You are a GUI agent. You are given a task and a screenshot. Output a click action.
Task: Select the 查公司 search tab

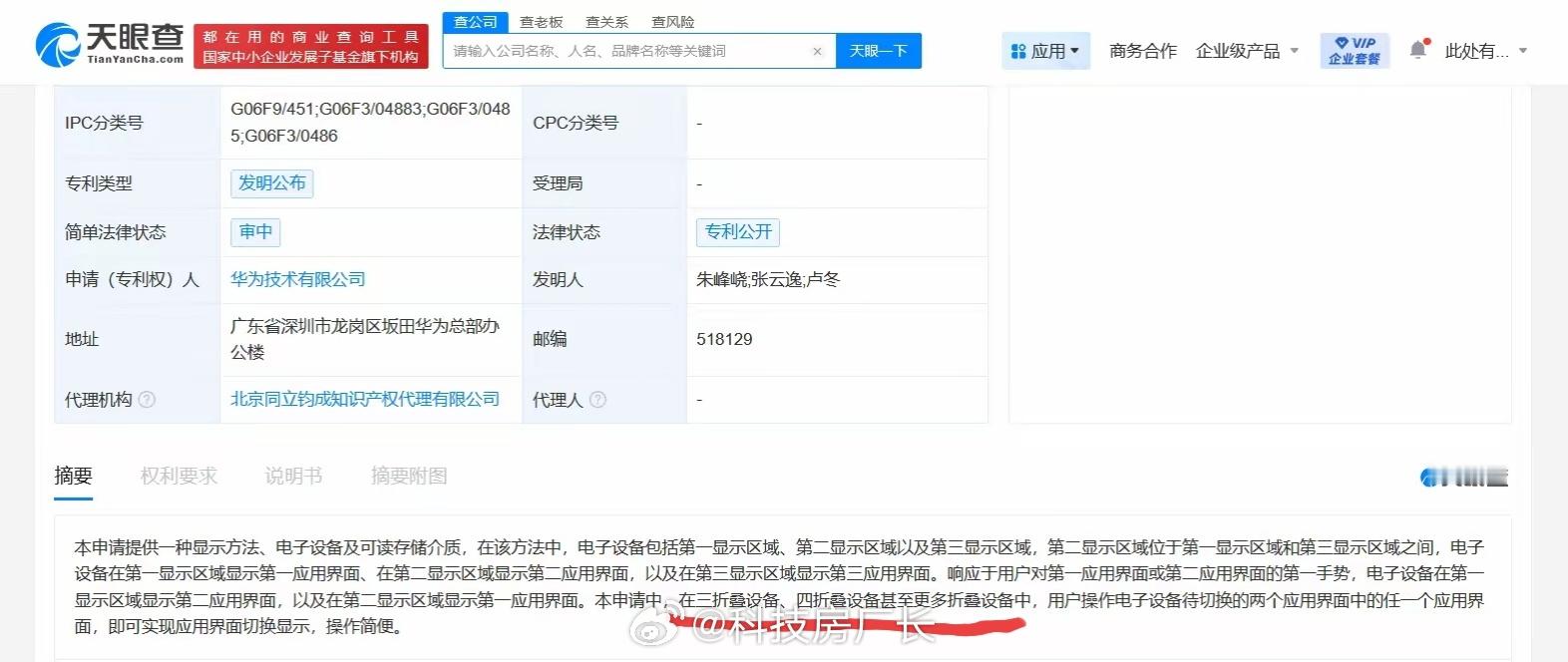point(475,22)
